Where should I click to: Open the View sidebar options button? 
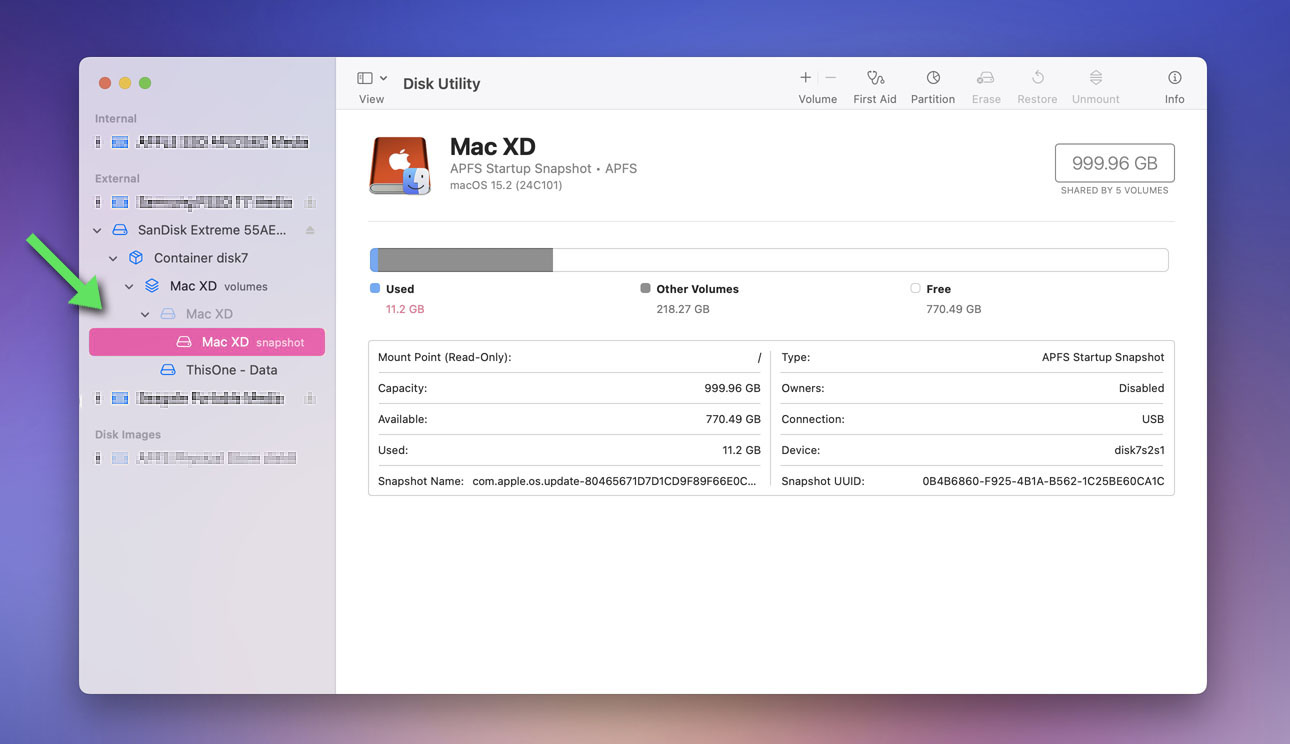[x=365, y=78]
